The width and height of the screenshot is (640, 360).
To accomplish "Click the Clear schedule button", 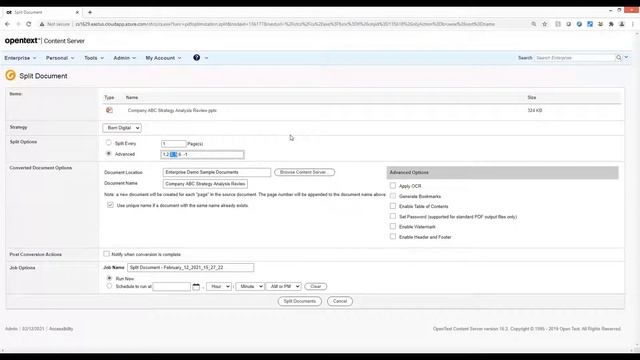I will click(x=316, y=287).
